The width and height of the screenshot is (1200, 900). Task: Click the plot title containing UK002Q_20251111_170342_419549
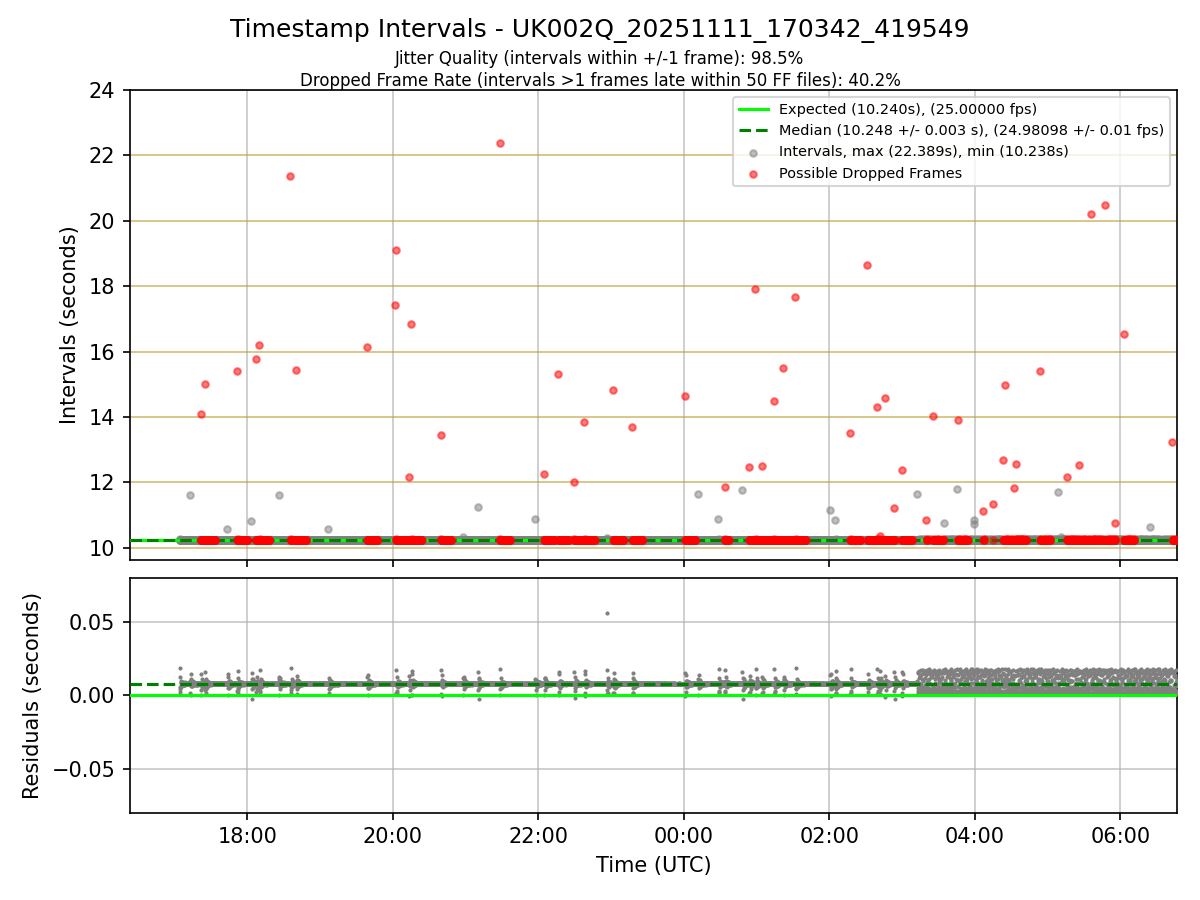tap(599, 29)
